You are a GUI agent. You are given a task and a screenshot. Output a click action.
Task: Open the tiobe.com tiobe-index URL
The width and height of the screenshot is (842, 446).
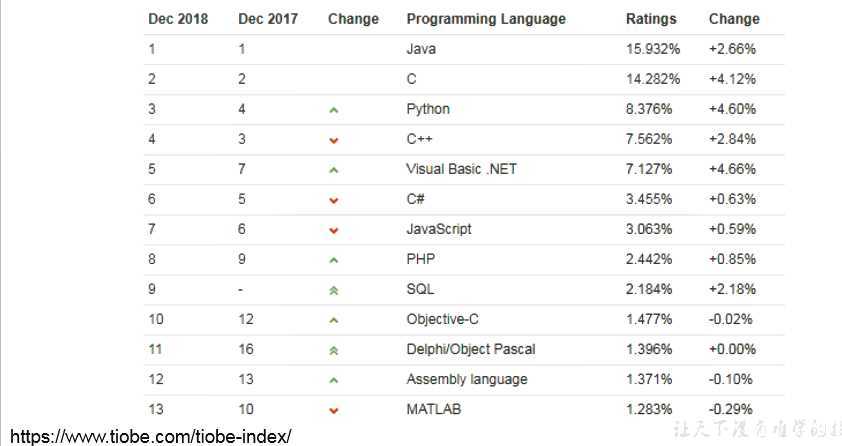[x=150, y=436]
